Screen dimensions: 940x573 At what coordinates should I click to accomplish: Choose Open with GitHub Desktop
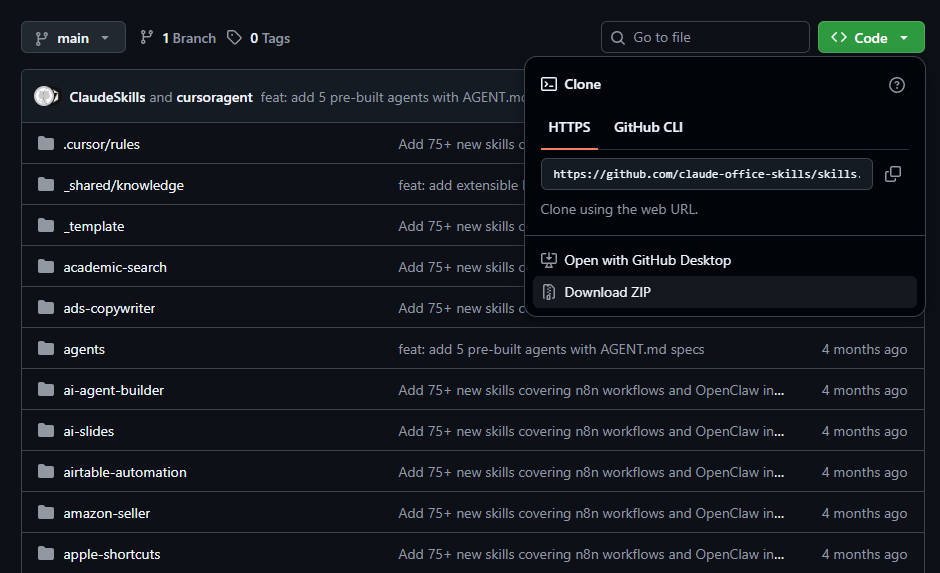tap(725, 260)
